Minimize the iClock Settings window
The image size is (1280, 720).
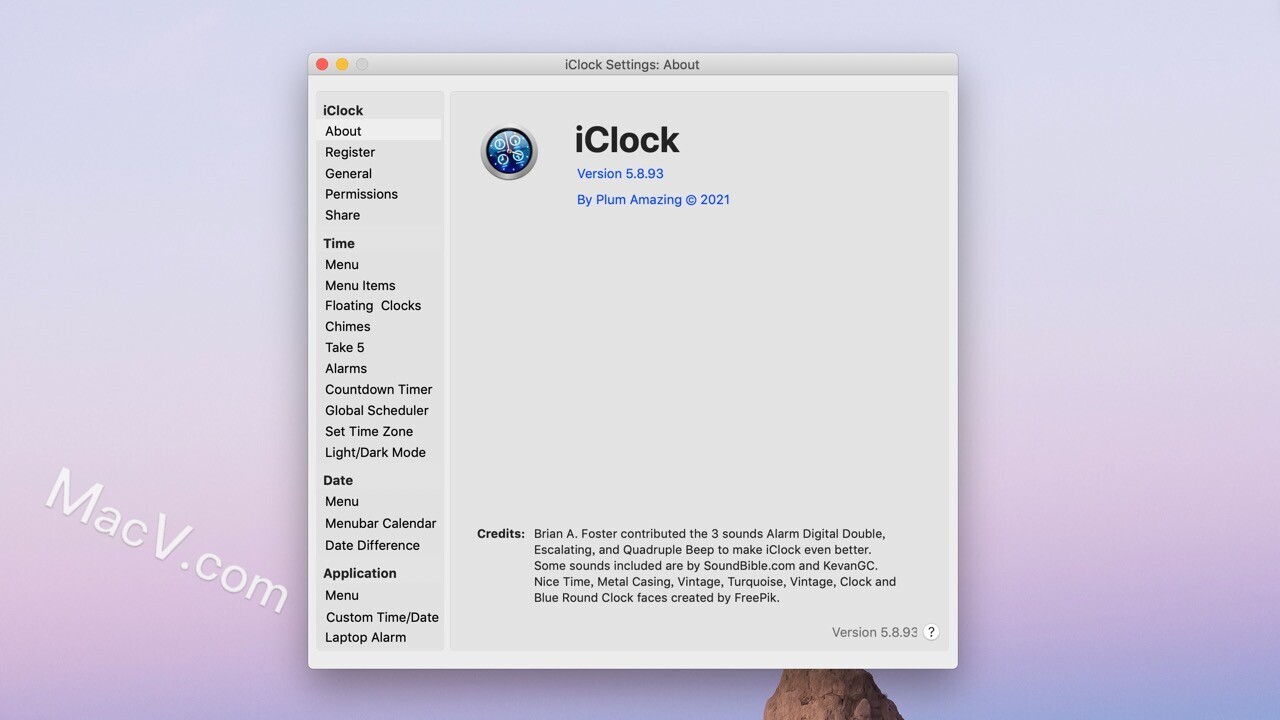[342, 64]
